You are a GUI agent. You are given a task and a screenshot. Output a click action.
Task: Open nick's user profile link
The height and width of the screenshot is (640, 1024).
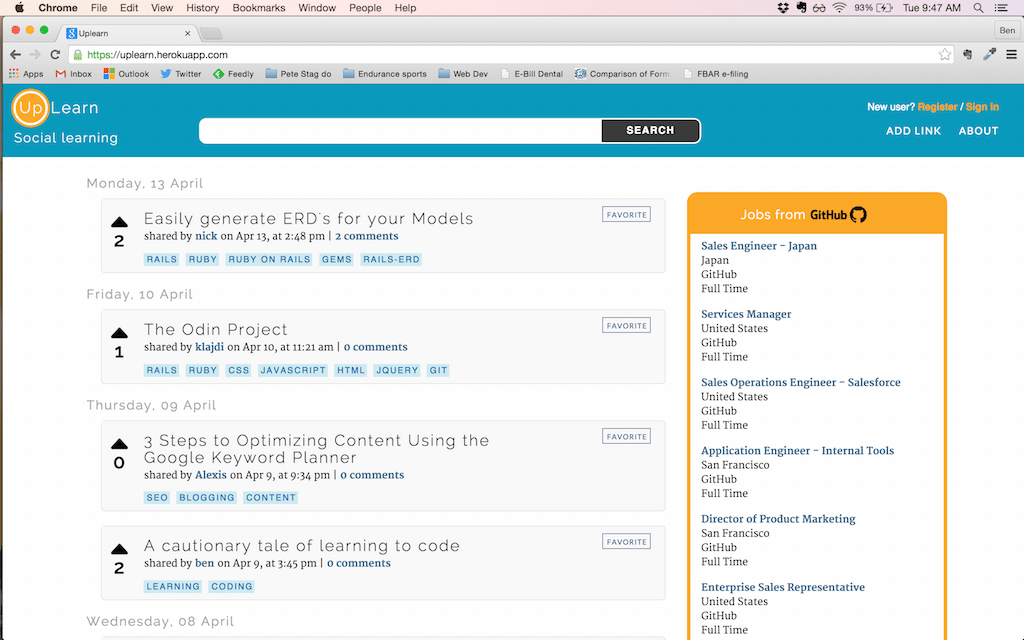click(x=206, y=236)
